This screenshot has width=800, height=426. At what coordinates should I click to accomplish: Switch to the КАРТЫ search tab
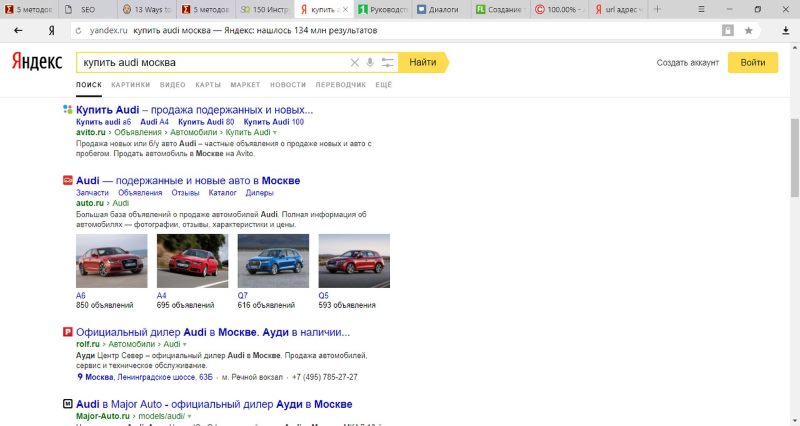pyautogui.click(x=208, y=85)
